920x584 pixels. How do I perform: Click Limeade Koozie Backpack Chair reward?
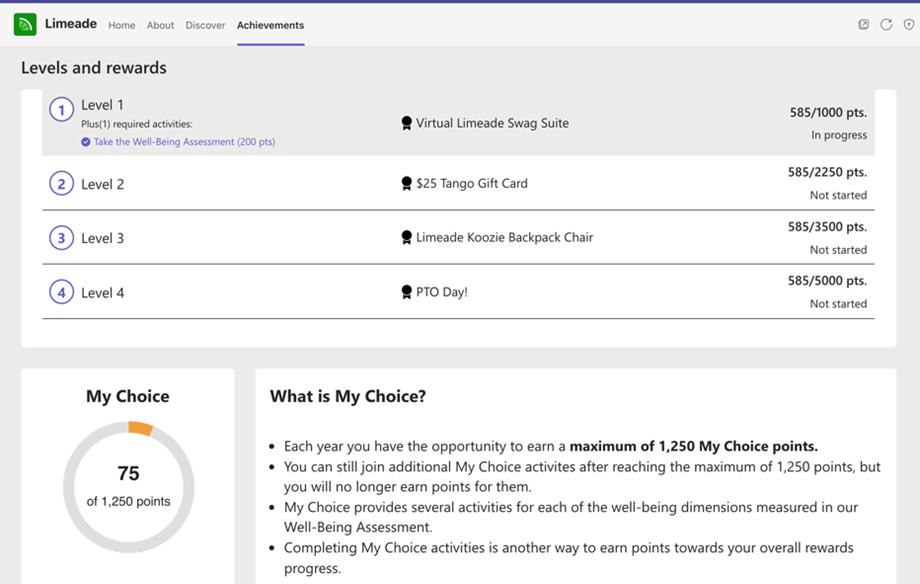(x=505, y=238)
